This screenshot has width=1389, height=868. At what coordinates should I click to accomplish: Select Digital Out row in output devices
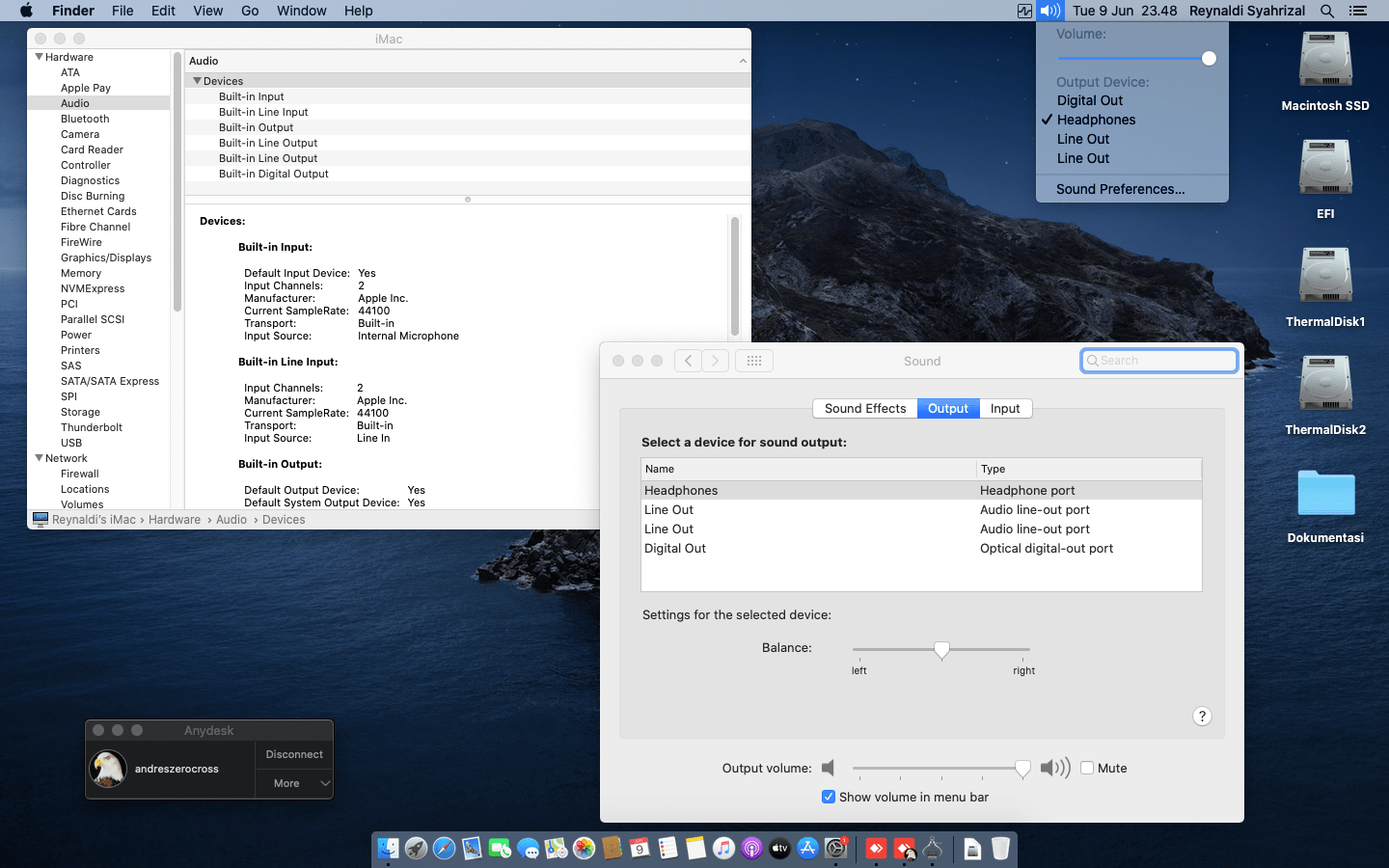click(921, 548)
